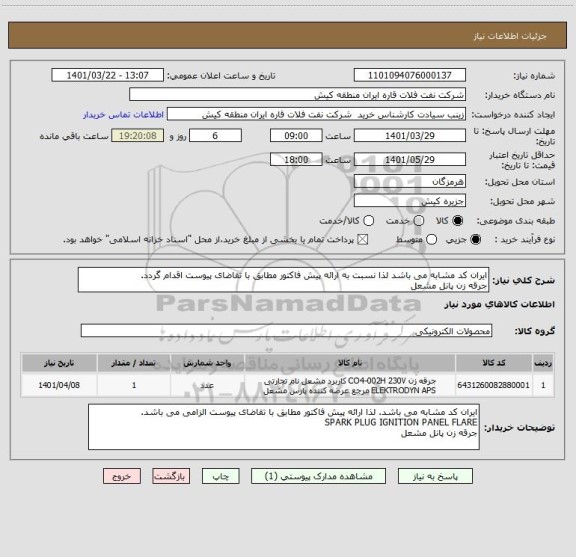Click the delivery city field جزیره کیش
Screen dimensions: 576x557
[x=410, y=201]
